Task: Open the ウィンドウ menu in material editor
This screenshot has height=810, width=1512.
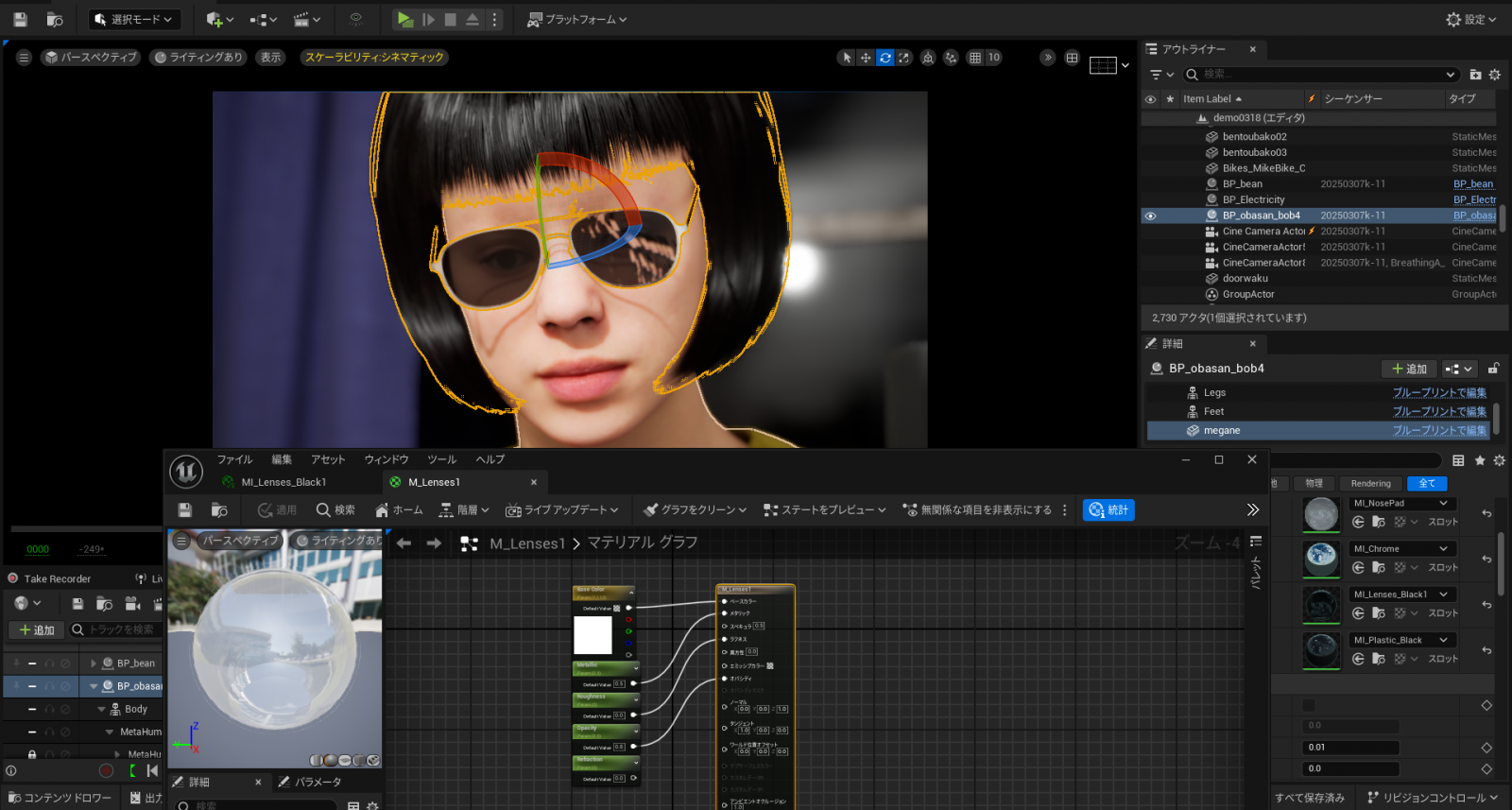Action: 387,459
